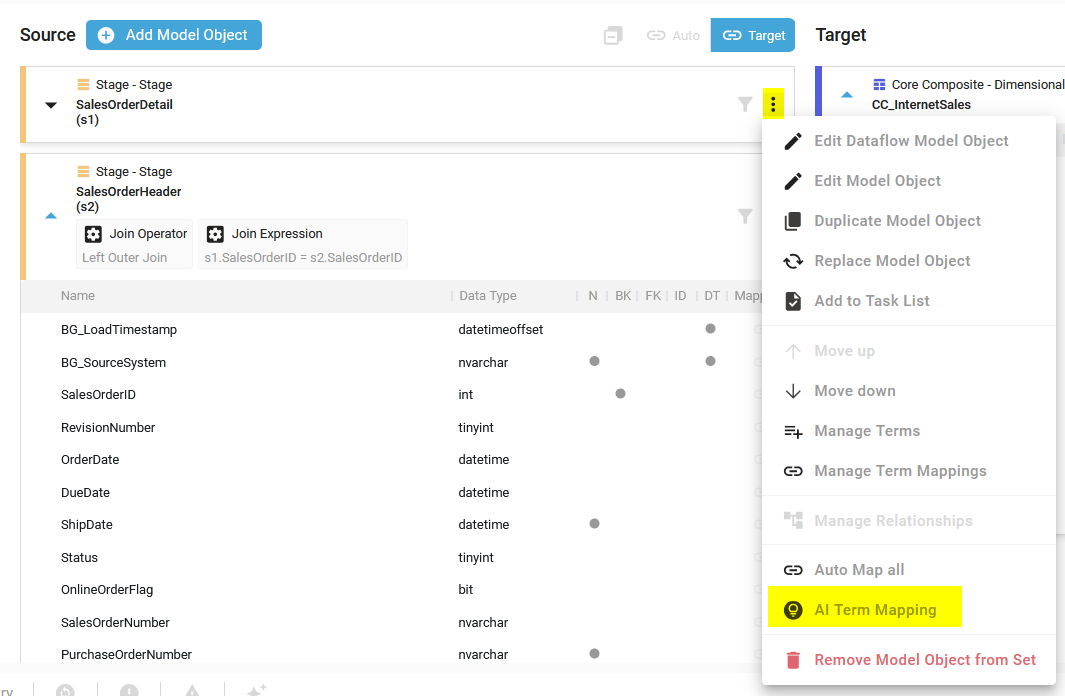Open the Join Expression settings gear
The height and width of the screenshot is (696, 1065).
click(x=215, y=234)
